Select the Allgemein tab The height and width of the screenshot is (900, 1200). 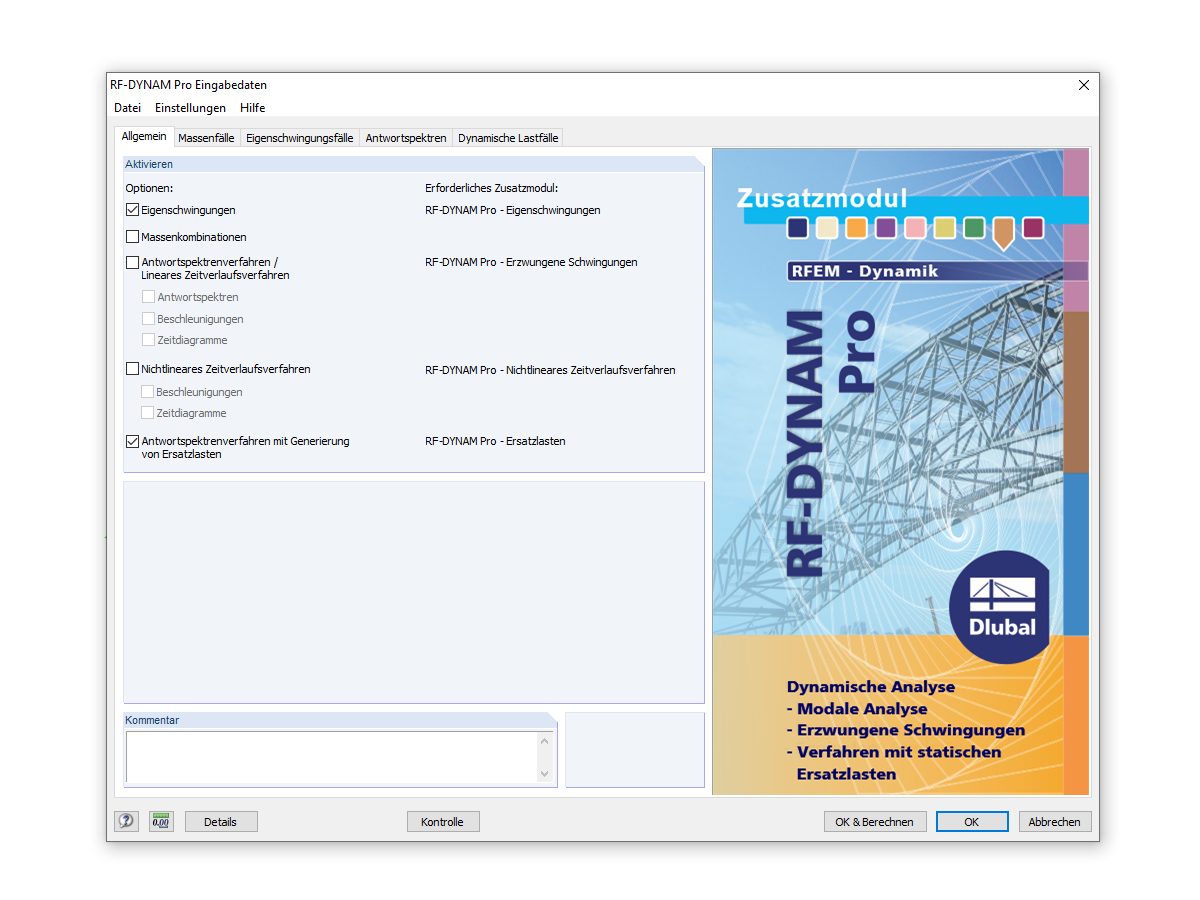coord(144,137)
